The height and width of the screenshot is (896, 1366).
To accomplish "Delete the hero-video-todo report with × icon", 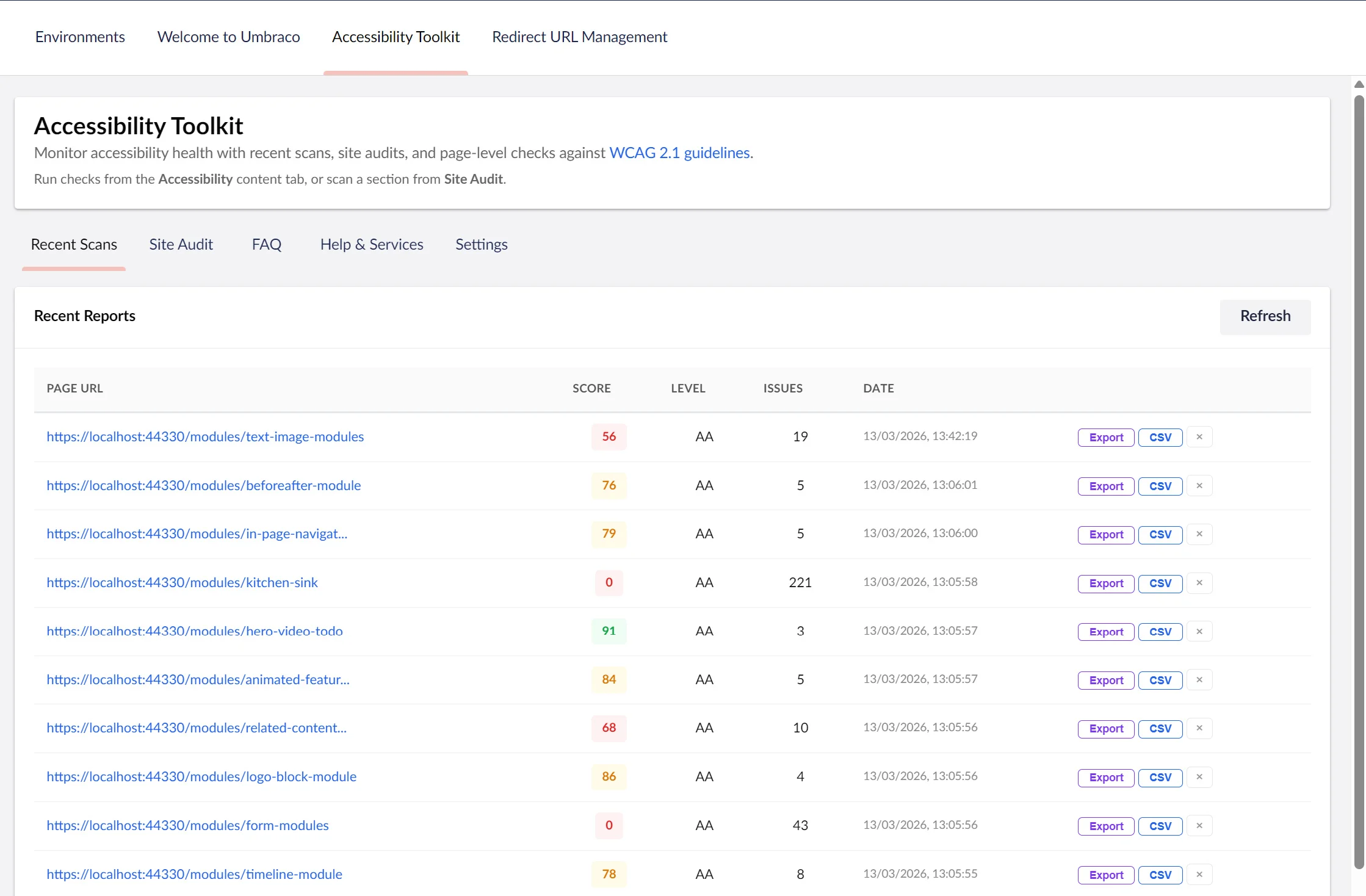I will (1199, 632).
